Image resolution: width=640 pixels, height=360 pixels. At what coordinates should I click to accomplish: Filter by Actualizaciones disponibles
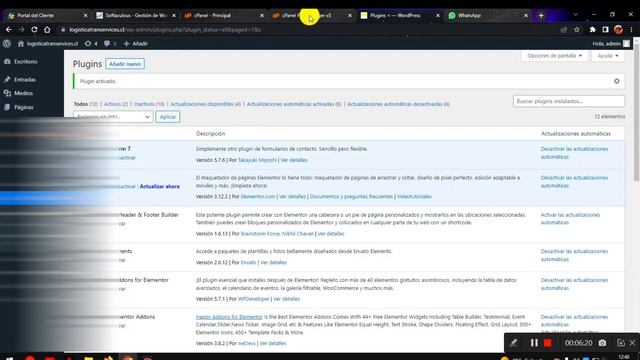pyautogui.click(x=206, y=104)
